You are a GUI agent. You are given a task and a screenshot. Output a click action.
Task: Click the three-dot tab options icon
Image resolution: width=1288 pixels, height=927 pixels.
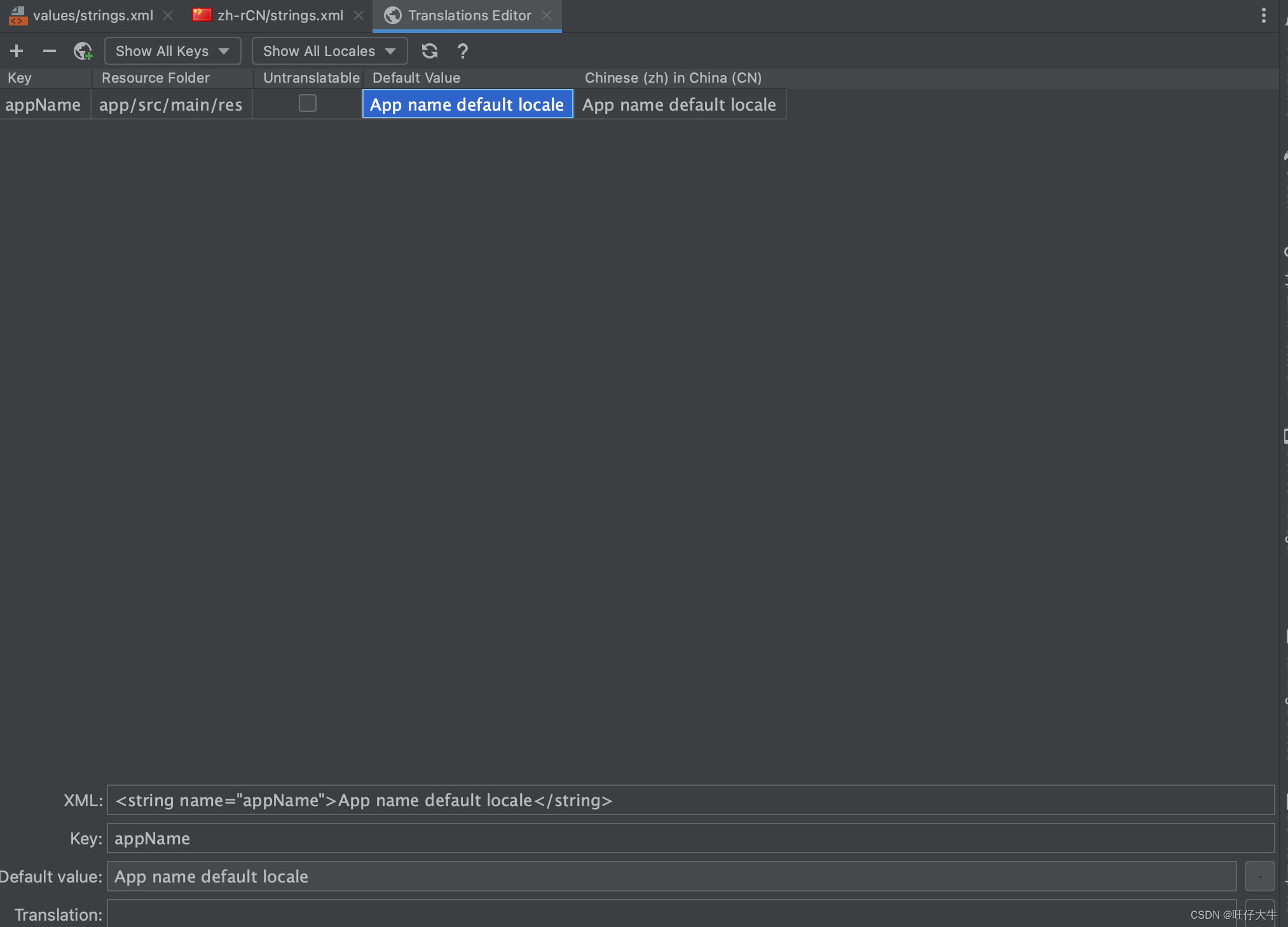pos(1263,15)
